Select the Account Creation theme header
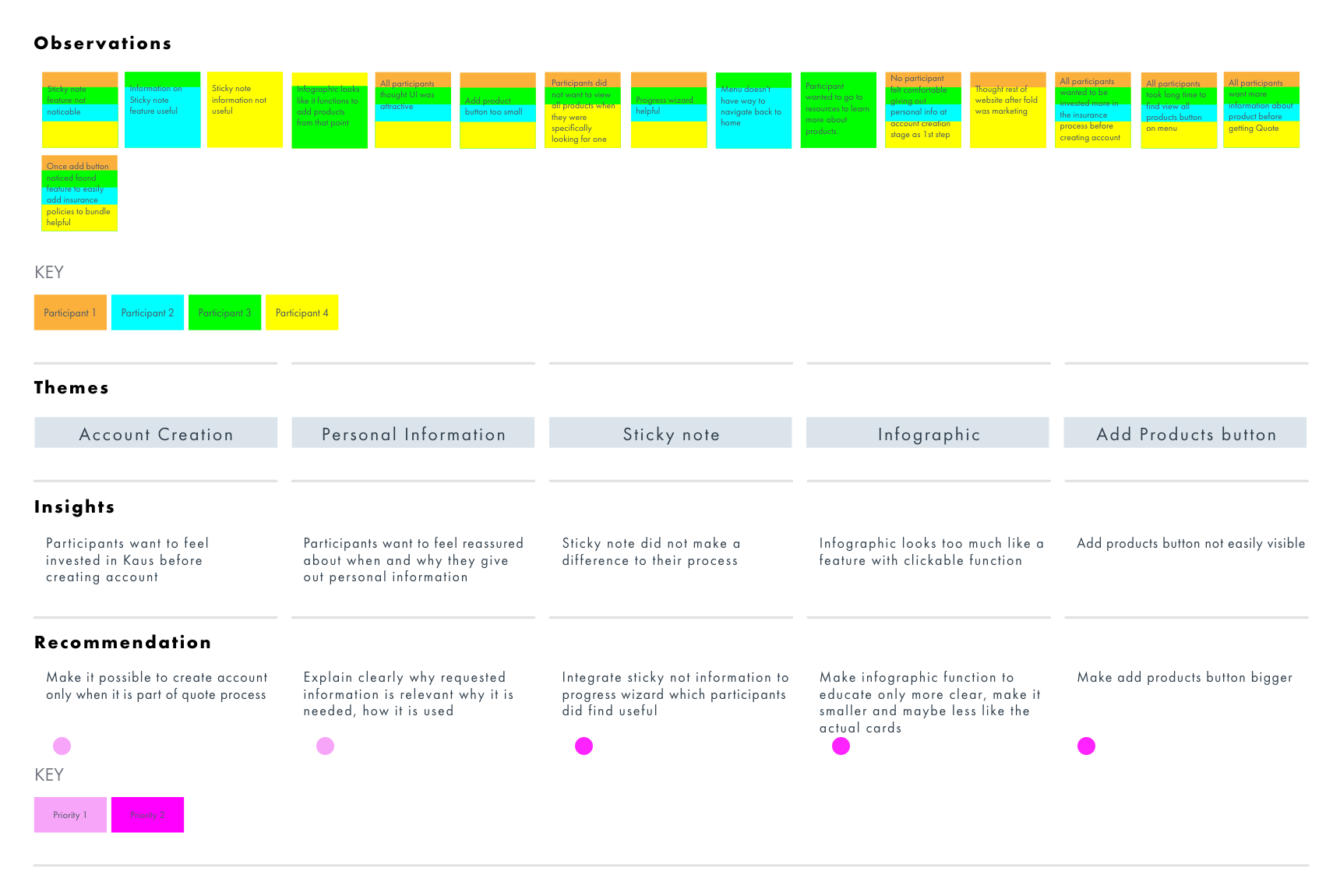Viewport: 1340px width, 896px height. click(156, 433)
